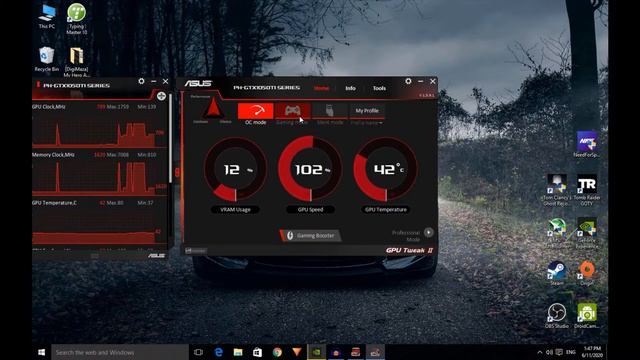Select the Gaming mode gamepad icon
This screenshot has width=640, height=360.
[292, 111]
